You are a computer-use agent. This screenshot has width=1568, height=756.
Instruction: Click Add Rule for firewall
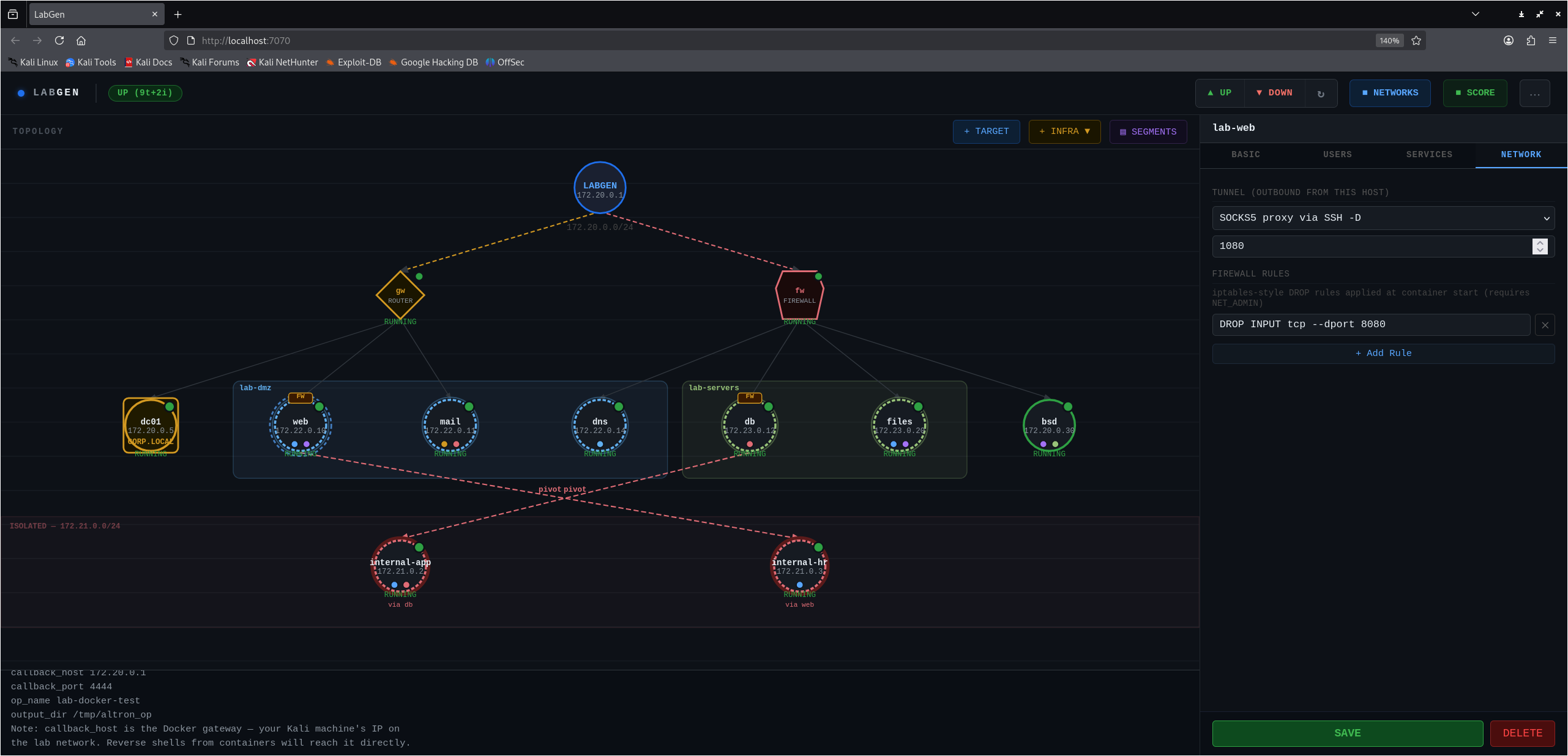point(1383,354)
